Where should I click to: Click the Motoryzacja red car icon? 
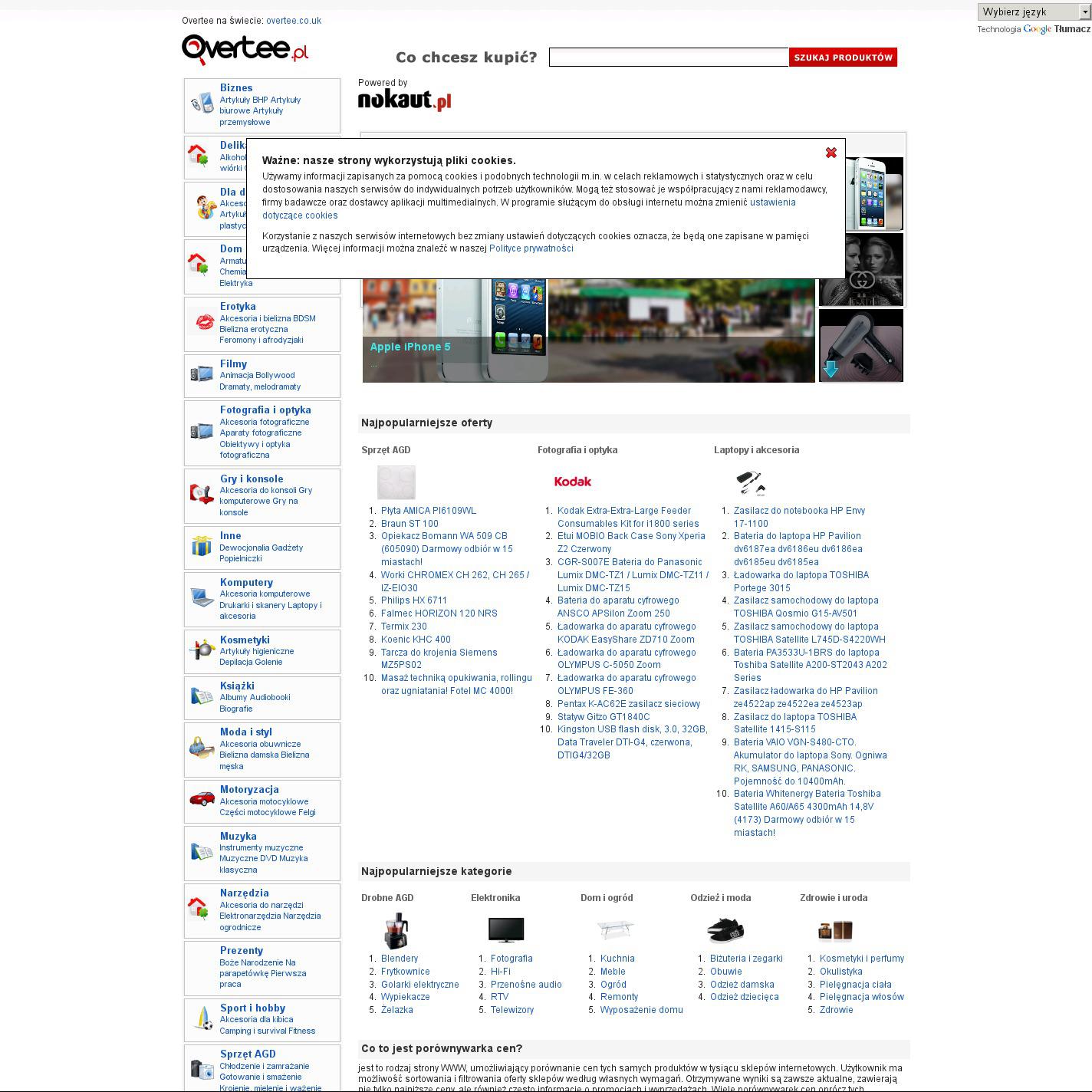[x=202, y=799]
